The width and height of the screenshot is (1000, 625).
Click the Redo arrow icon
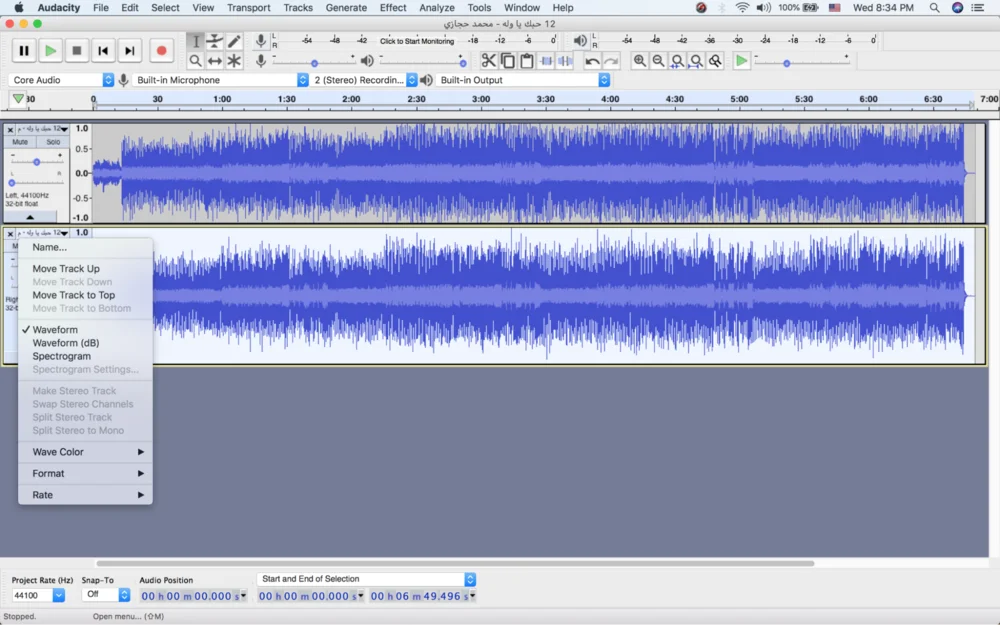pyautogui.click(x=611, y=61)
